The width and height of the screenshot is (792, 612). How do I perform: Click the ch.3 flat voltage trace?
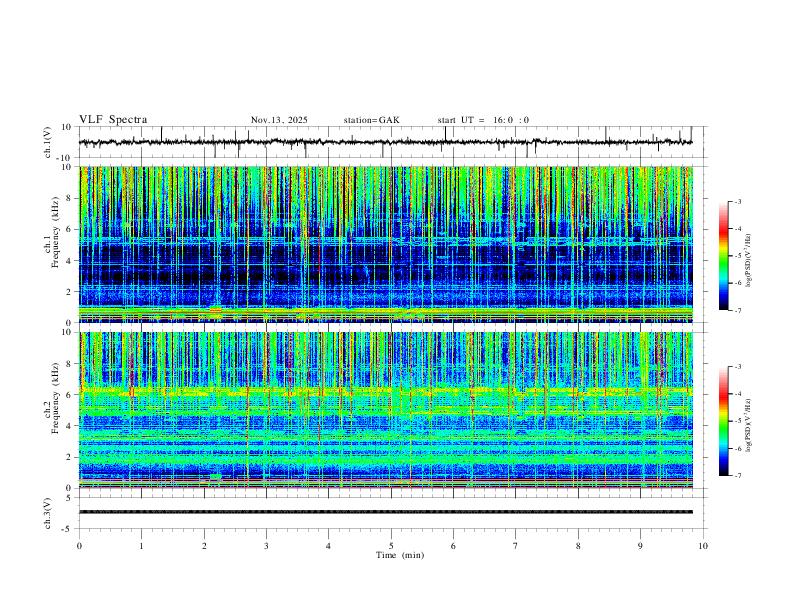click(x=385, y=512)
